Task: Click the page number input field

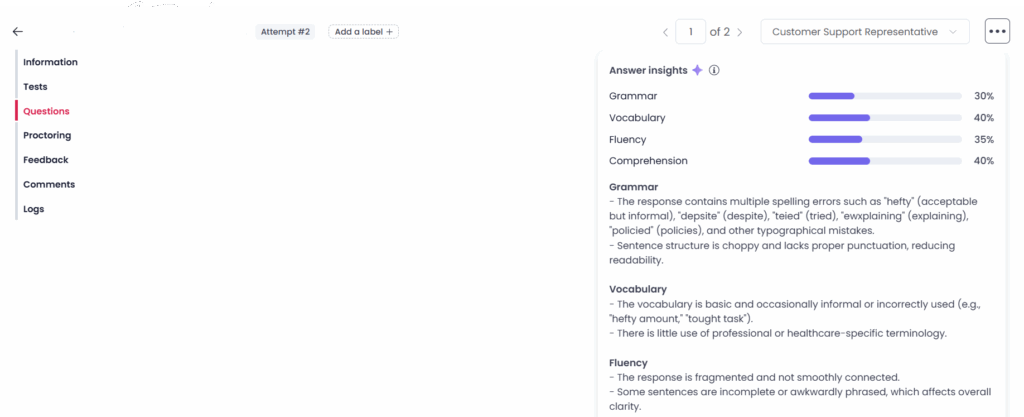Action: (690, 31)
